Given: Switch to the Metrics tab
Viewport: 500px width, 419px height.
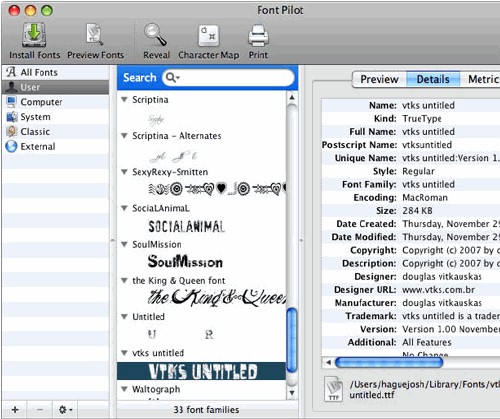Looking at the screenshot, I should [480, 79].
